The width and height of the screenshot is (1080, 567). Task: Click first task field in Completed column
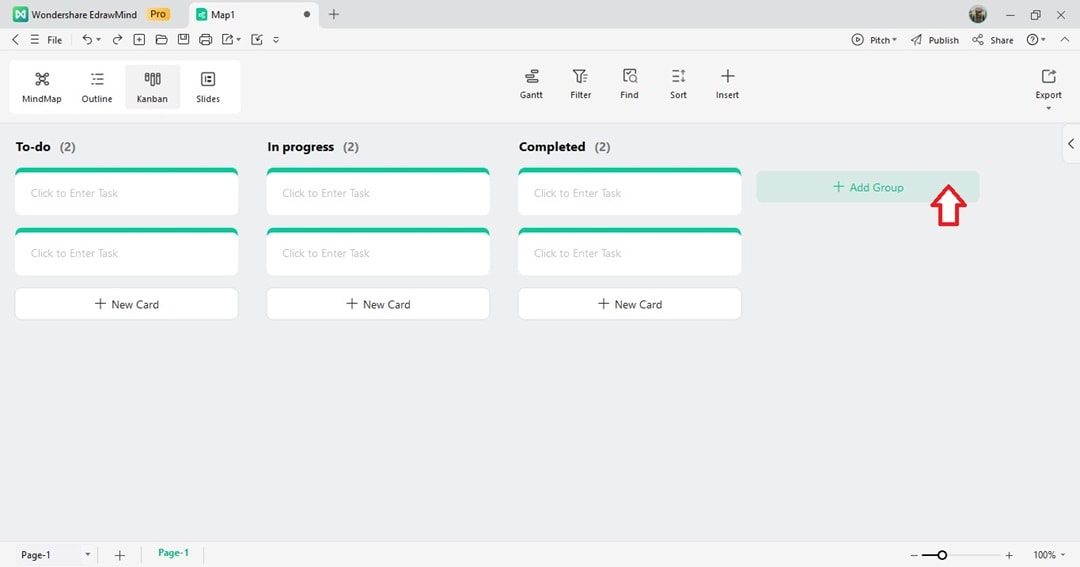(x=629, y=193)
